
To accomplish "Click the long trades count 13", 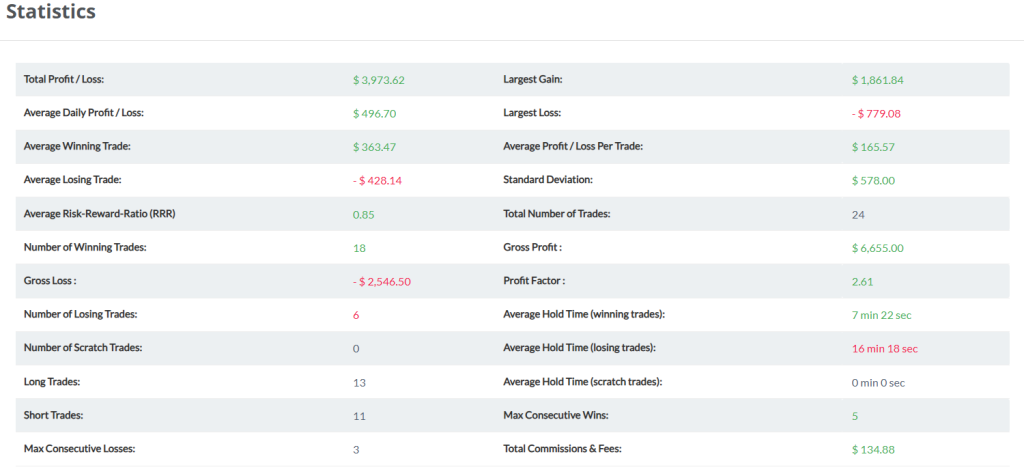I will 359,382.
